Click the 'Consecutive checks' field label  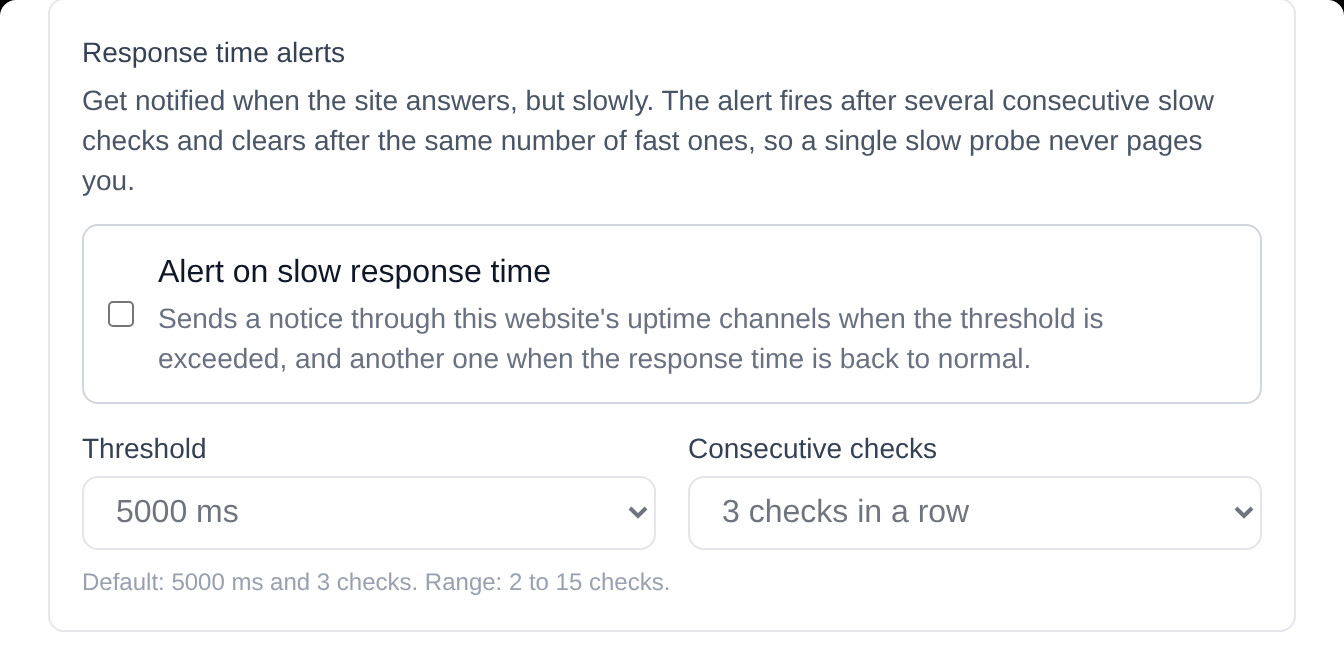pos(812,449)
